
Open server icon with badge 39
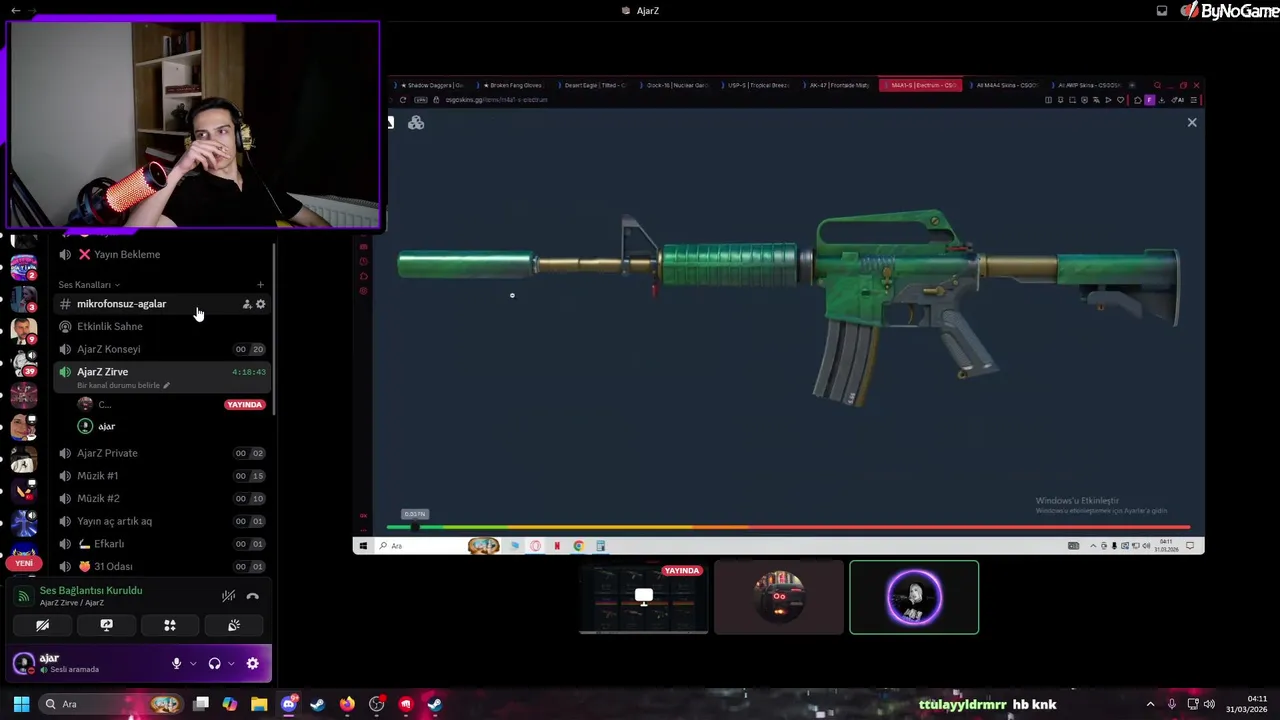click(24, 362)
